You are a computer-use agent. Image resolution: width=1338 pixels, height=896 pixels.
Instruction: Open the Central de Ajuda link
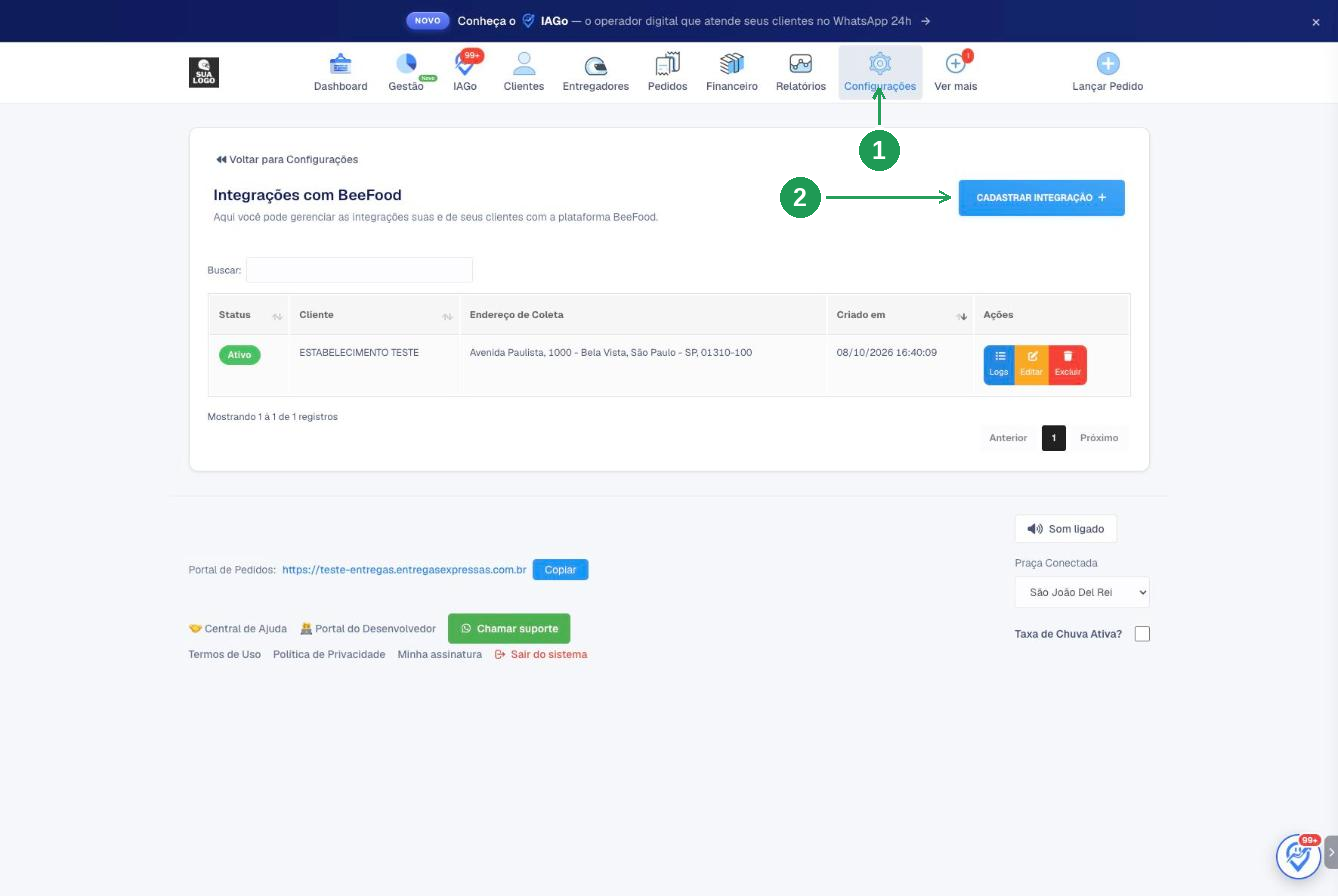tap(238, 629)
